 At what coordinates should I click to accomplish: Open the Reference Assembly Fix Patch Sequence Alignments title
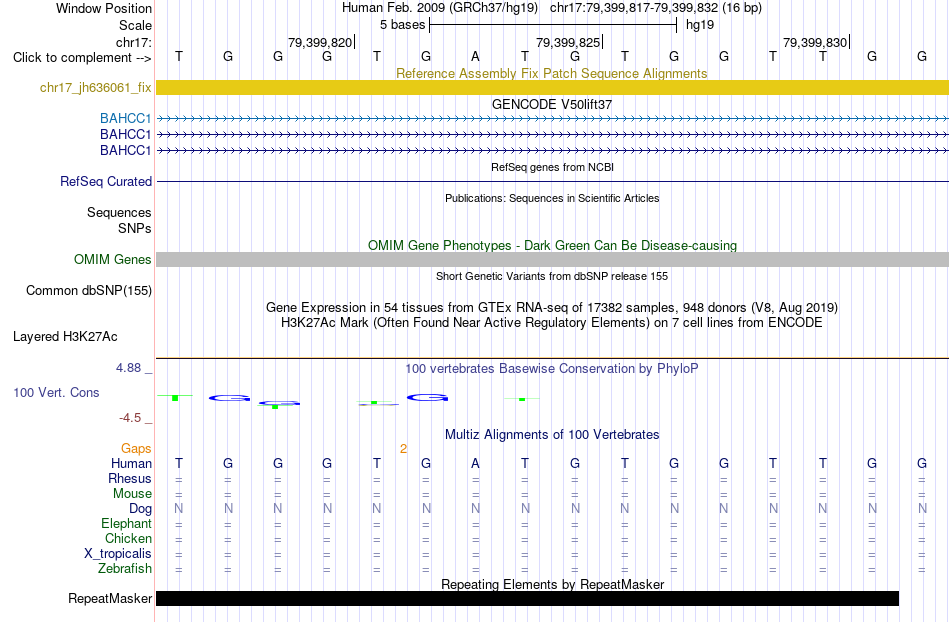tap(551, 73)
